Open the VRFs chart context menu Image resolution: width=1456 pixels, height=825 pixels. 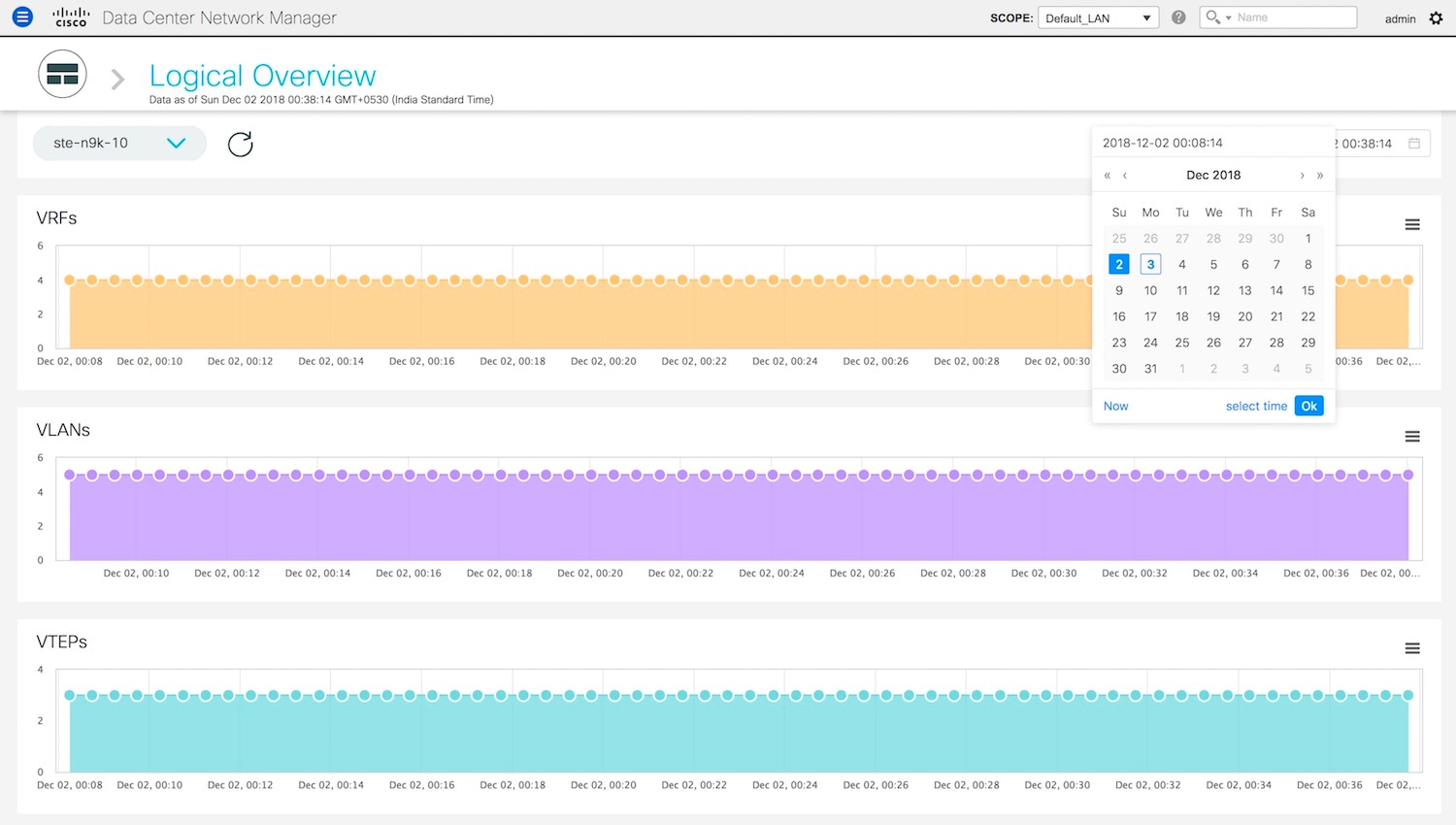click(x=1411, y=225)
